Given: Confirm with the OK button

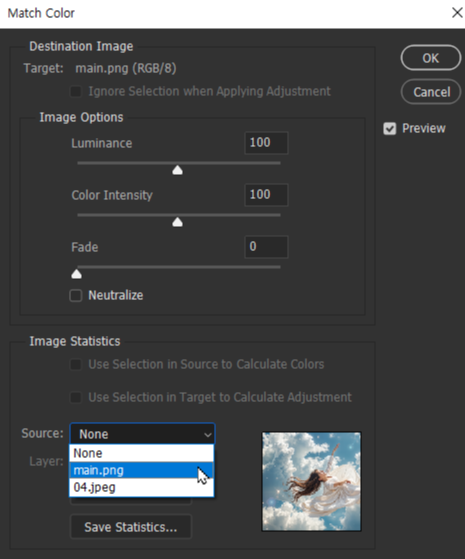Looking at the screenshot, I should (x=431, y=58).
